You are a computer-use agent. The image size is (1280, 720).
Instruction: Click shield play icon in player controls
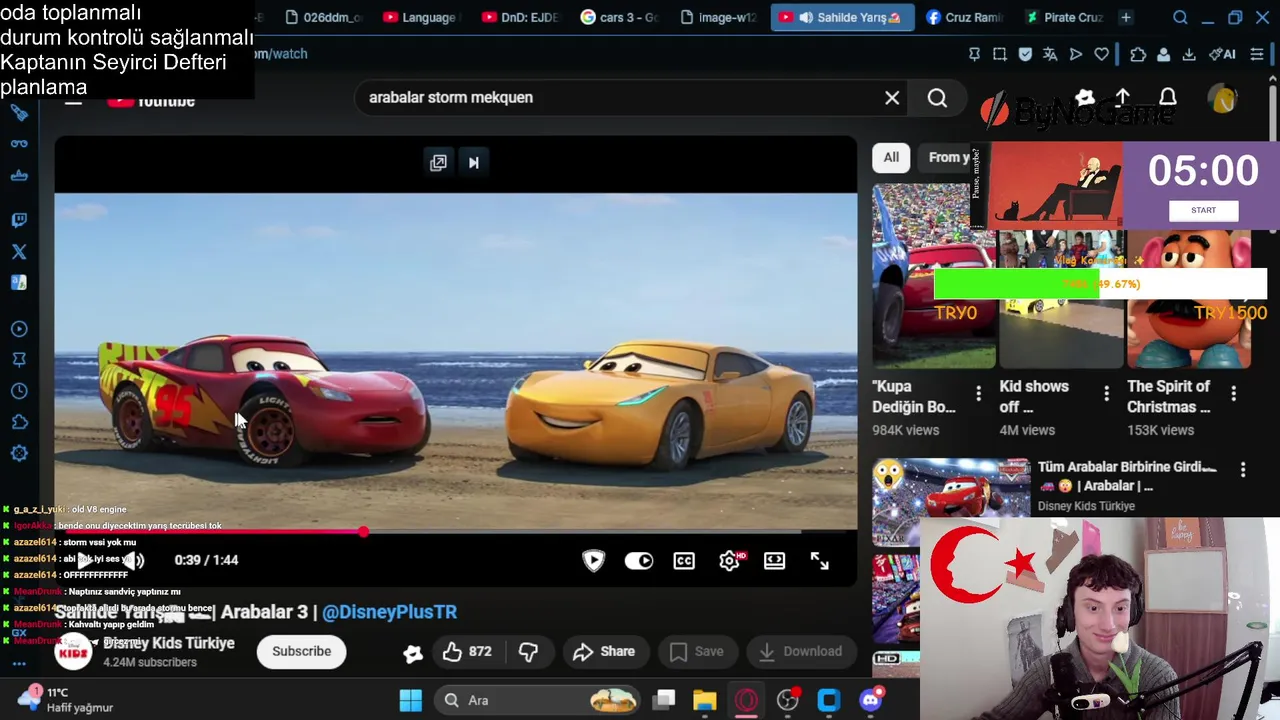tap(593, 561)
